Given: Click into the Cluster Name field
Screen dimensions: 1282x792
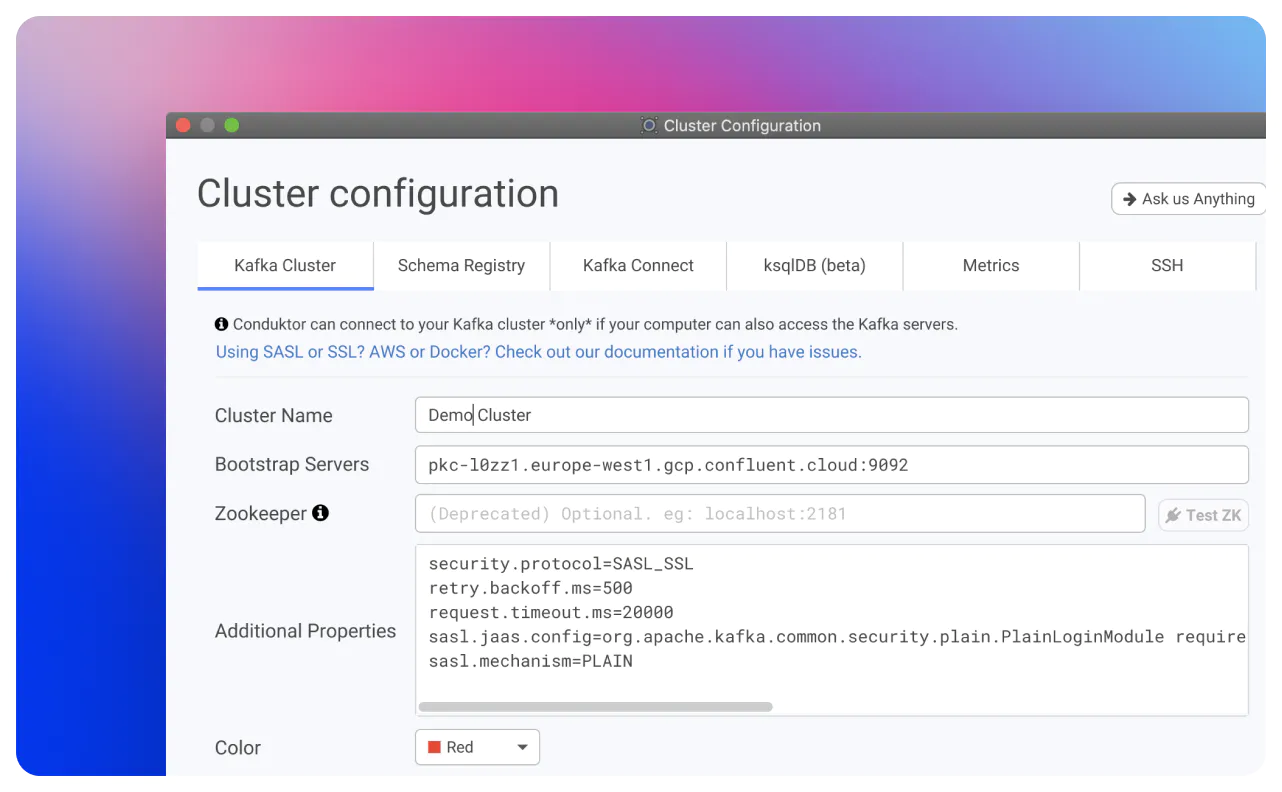Looking at the screenshot, I should (832, 415).
